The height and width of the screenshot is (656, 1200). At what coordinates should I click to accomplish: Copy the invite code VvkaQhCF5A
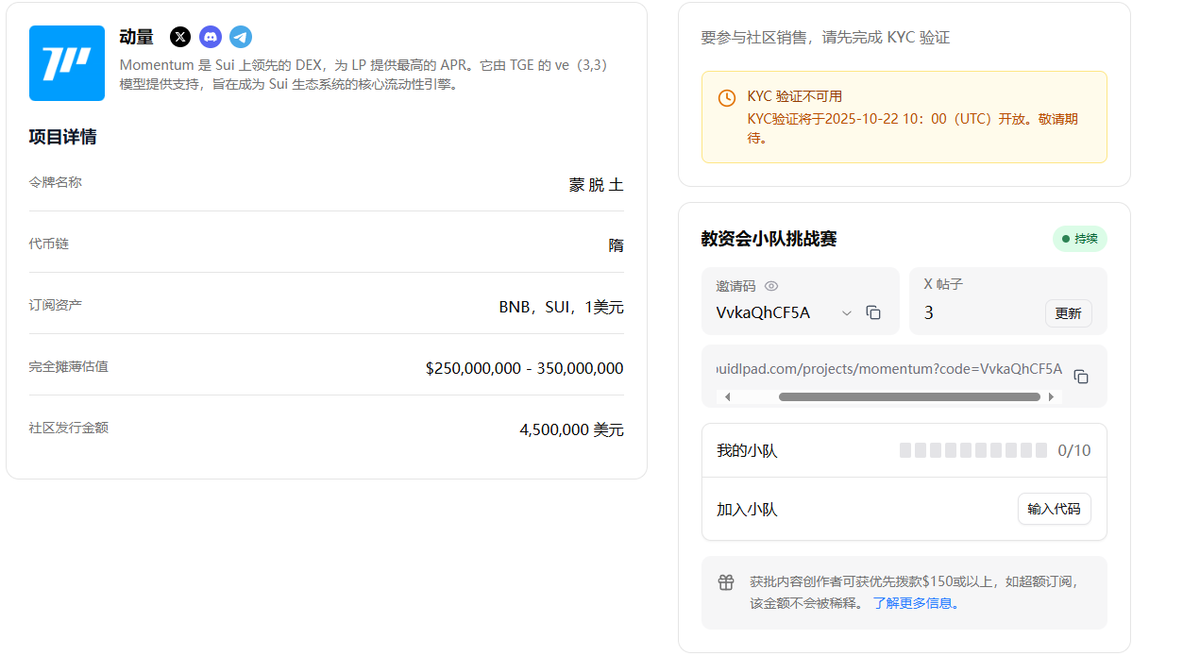pyautogui.click(x=873, y=313)
